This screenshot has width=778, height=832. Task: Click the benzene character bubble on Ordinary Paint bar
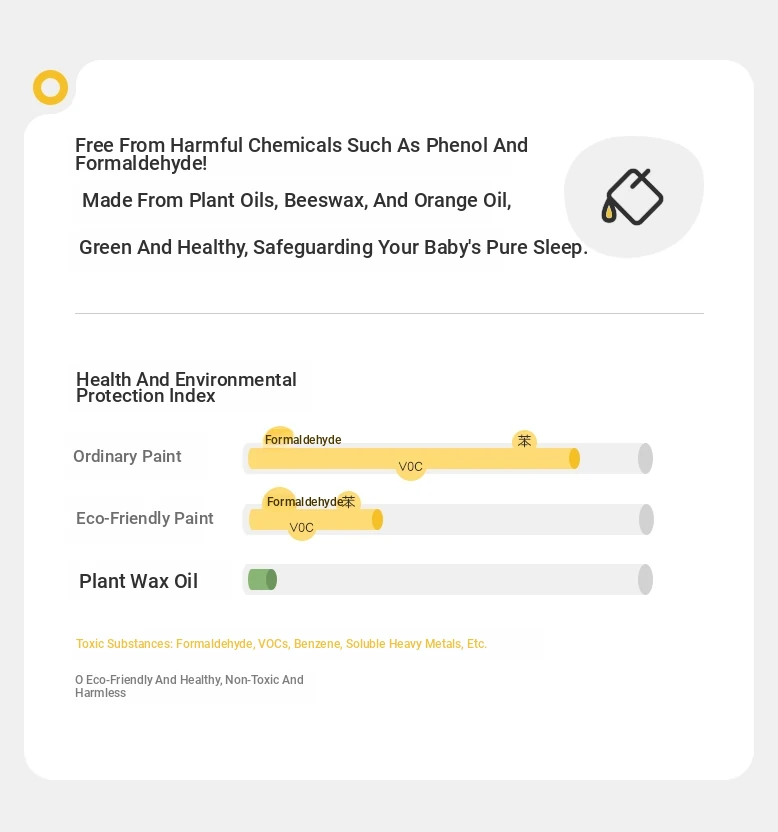coord(524,441)
